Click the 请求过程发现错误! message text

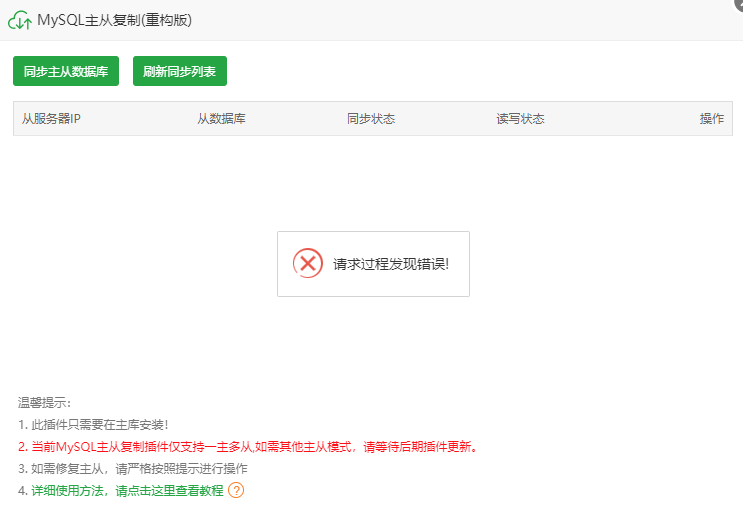391,264
